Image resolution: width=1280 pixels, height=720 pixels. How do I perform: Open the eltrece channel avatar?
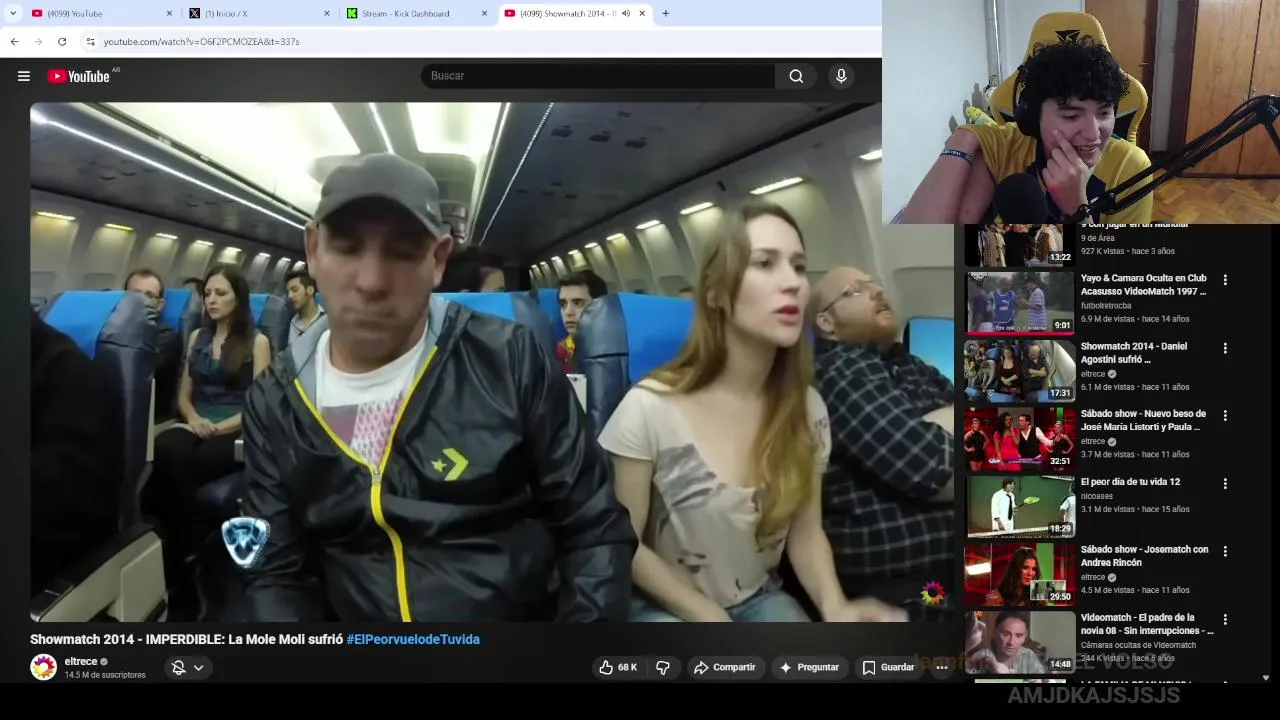pyautogui.click(x=43, y=667)
